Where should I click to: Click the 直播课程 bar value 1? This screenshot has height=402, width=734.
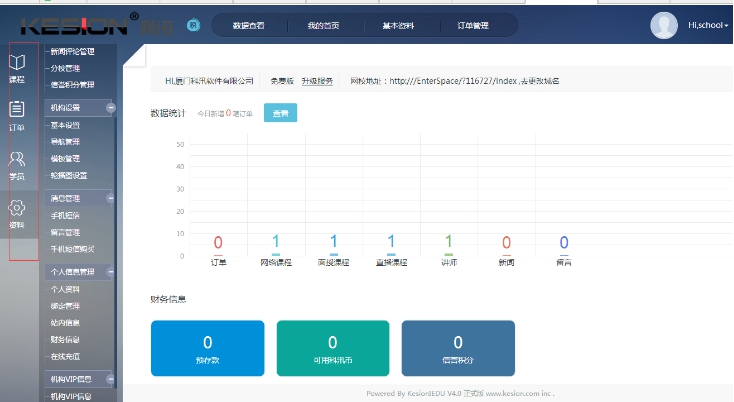(391, 241)
